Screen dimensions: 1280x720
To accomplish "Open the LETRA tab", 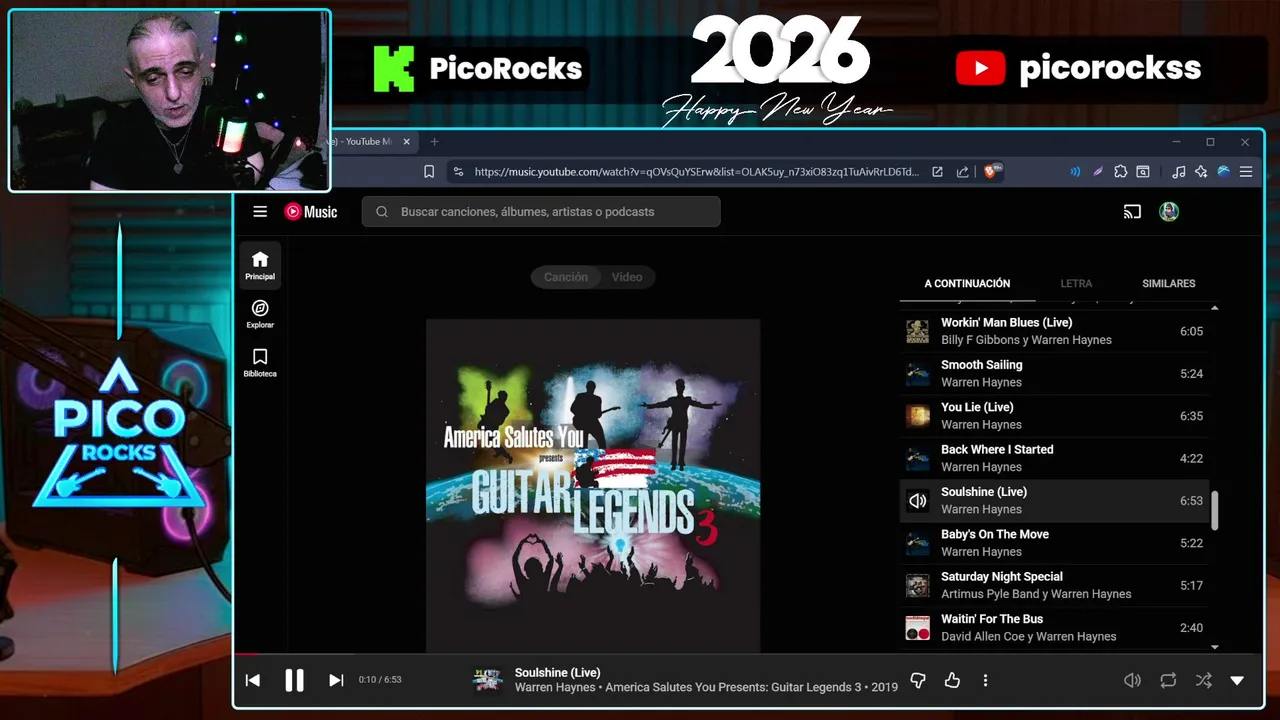I will pos(1076,283).
